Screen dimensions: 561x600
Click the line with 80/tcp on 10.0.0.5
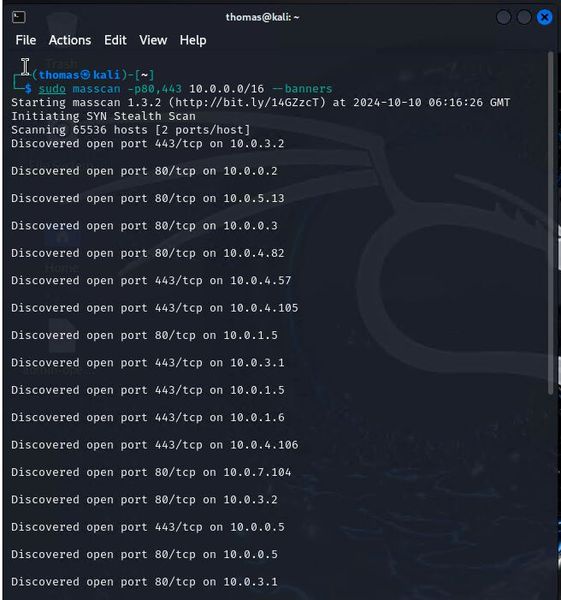144,554
